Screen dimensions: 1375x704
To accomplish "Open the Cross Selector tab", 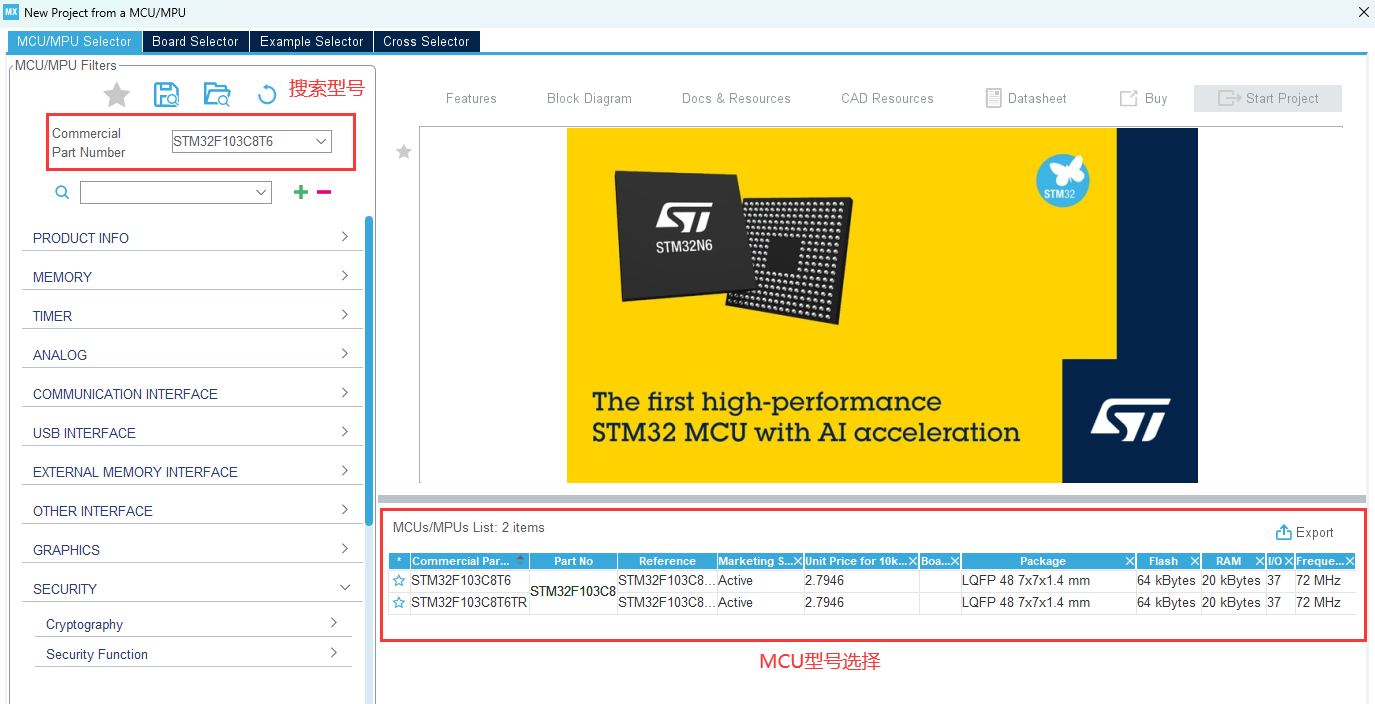I will (x=426, y=41).
